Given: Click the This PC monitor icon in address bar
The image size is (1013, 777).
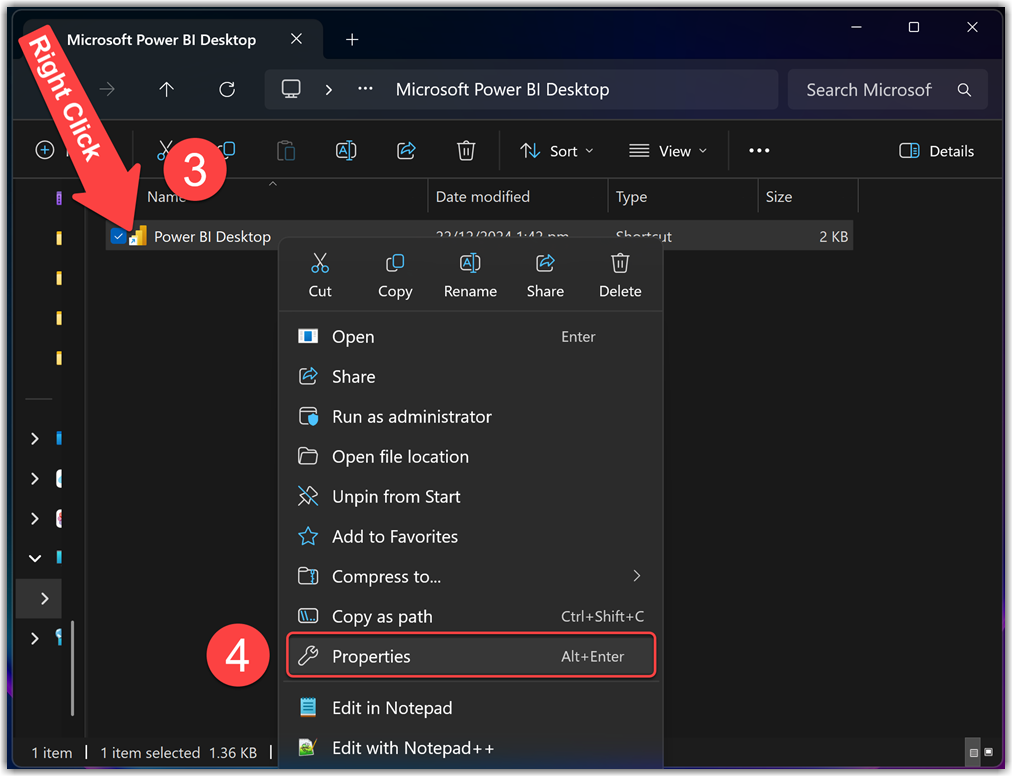Looking at the screenshot, I should pyautogui.click(x=291, y=88).
